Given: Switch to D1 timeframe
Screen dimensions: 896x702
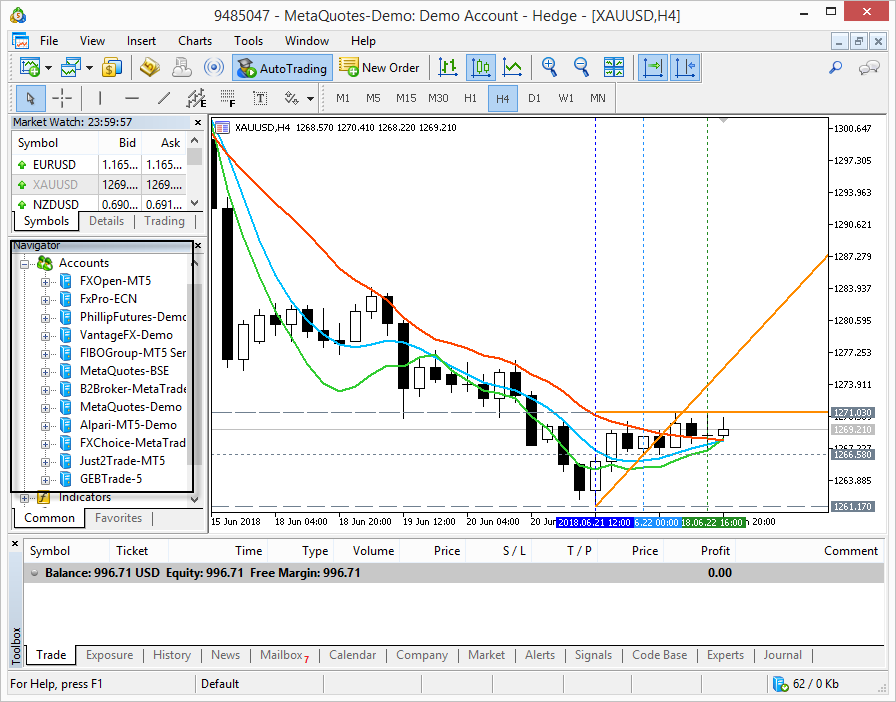Looking at the screenshot, I should point(534,98).
